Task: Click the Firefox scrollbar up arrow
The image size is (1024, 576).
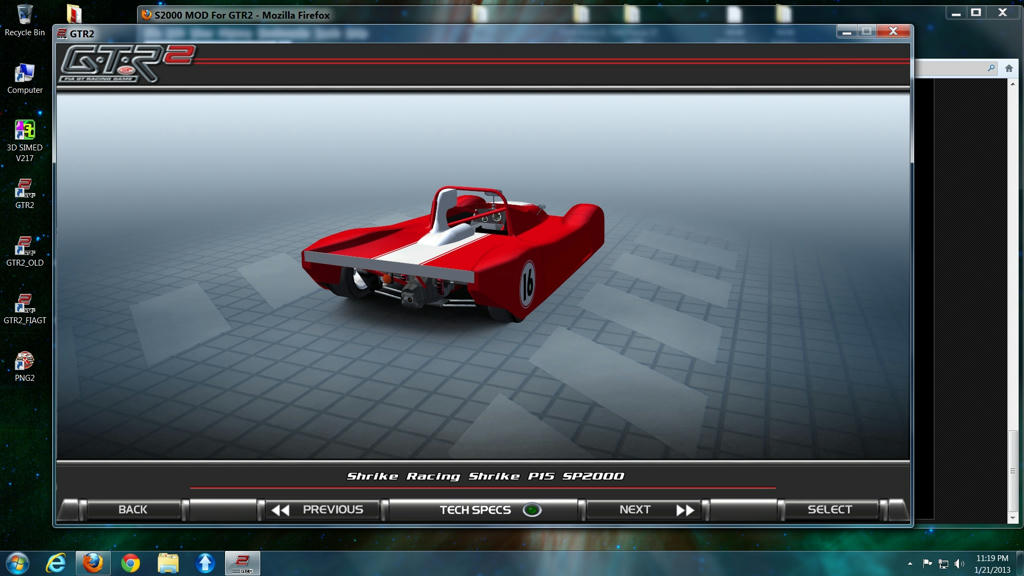Action: pyautogui.click(x=1013, y=83)
